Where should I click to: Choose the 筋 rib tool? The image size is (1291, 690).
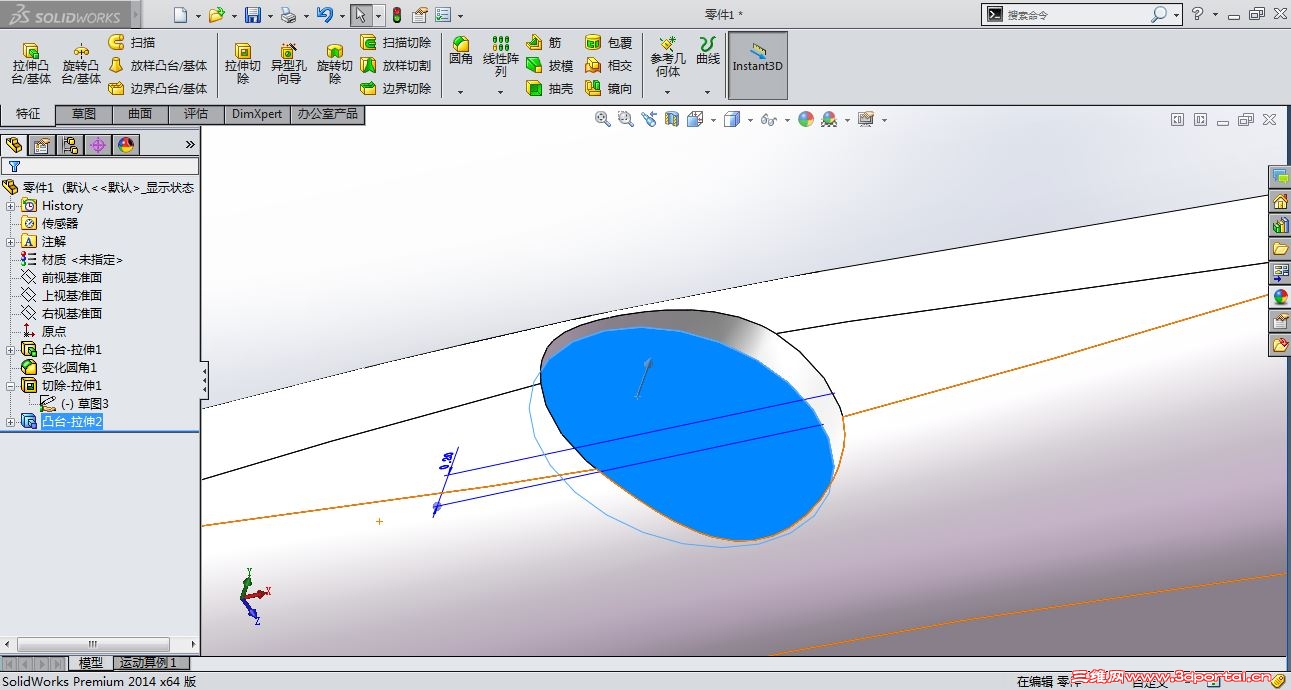click(x=544, y=42)
